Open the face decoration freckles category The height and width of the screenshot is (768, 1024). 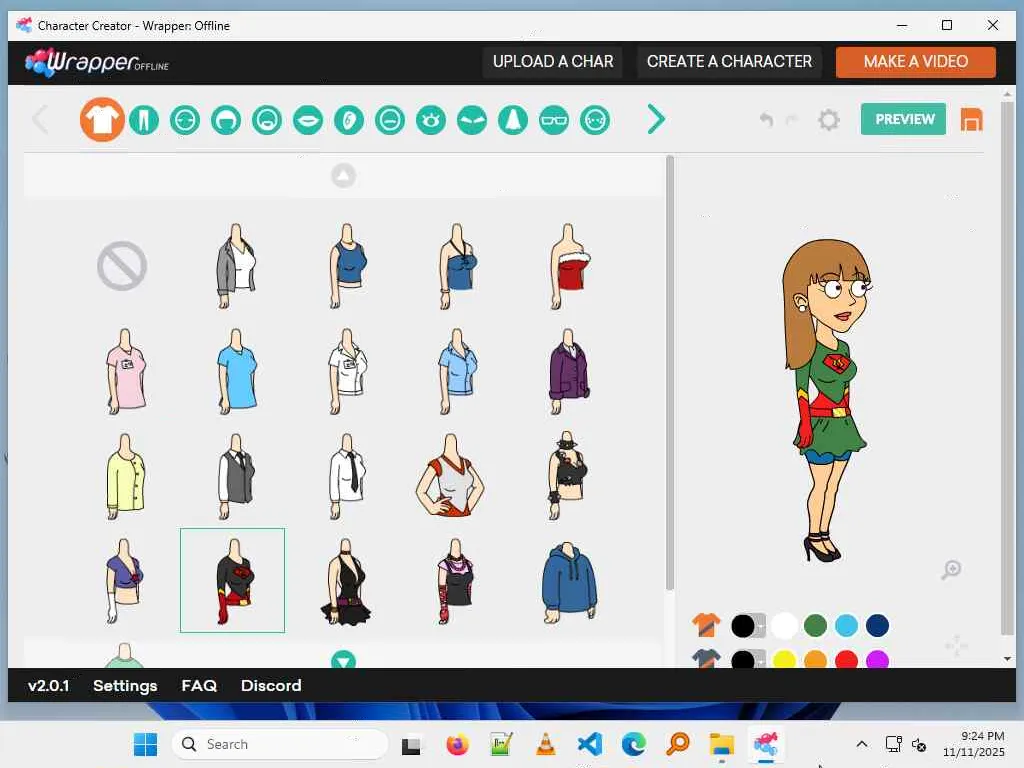tap(595, 120)
